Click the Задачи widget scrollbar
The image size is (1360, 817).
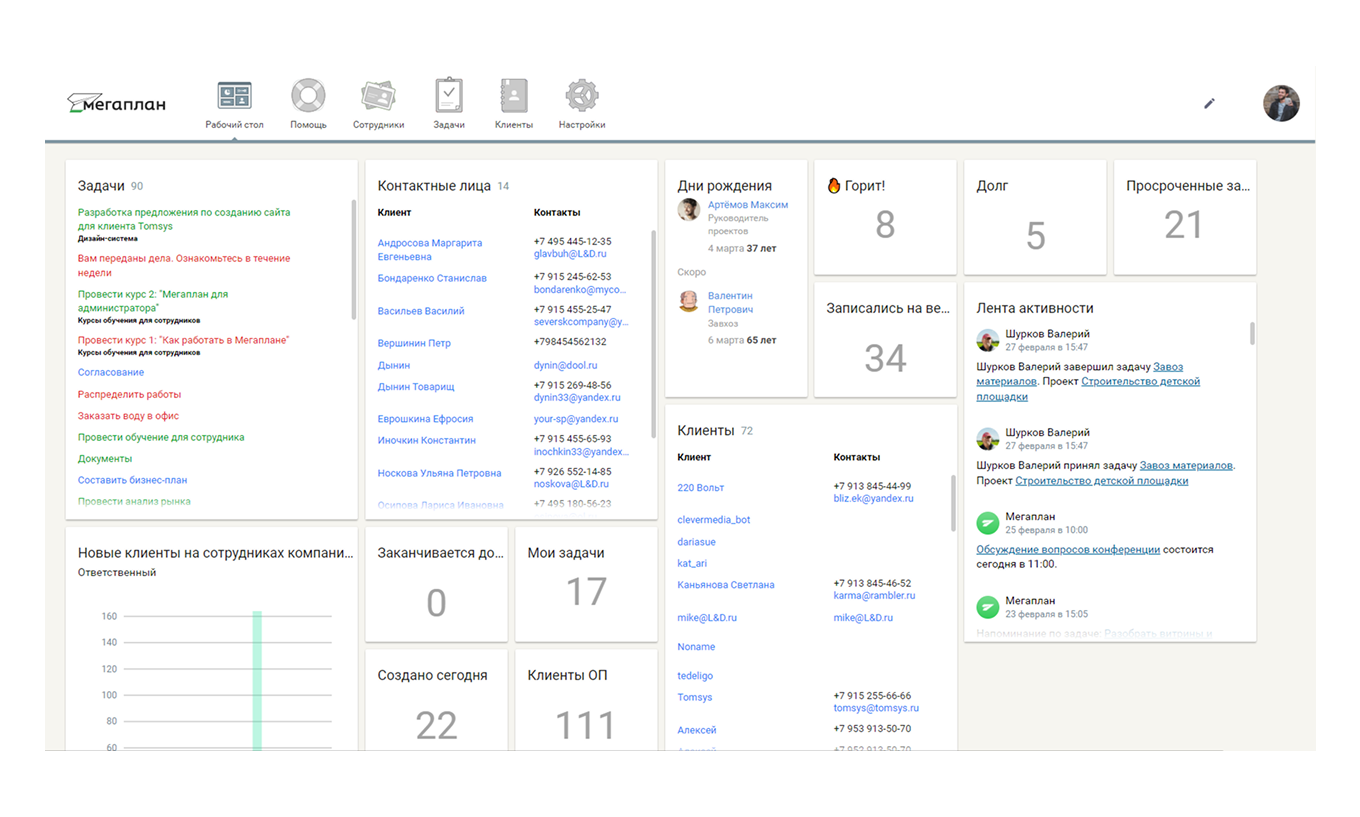click(353, 260)
